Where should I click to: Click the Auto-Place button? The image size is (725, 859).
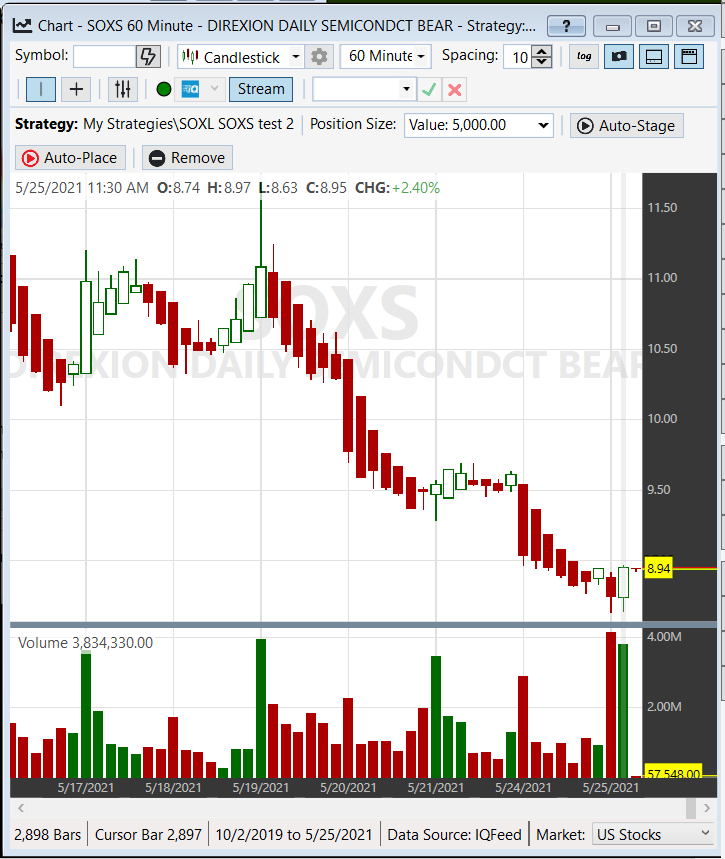pyautogui.click(x=70, y=158)
